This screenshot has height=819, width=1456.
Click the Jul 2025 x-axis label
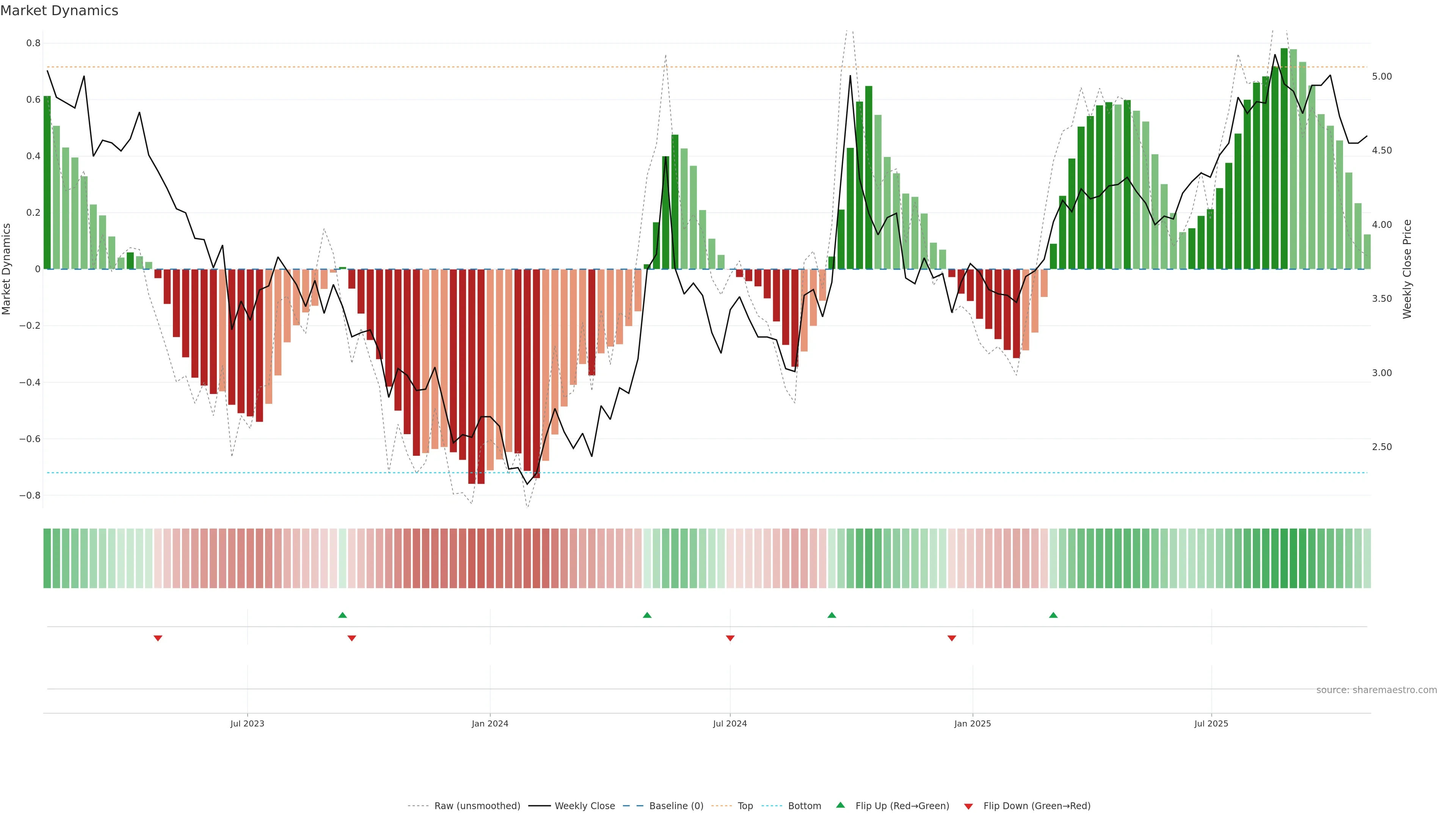[x=1211, y=723]
